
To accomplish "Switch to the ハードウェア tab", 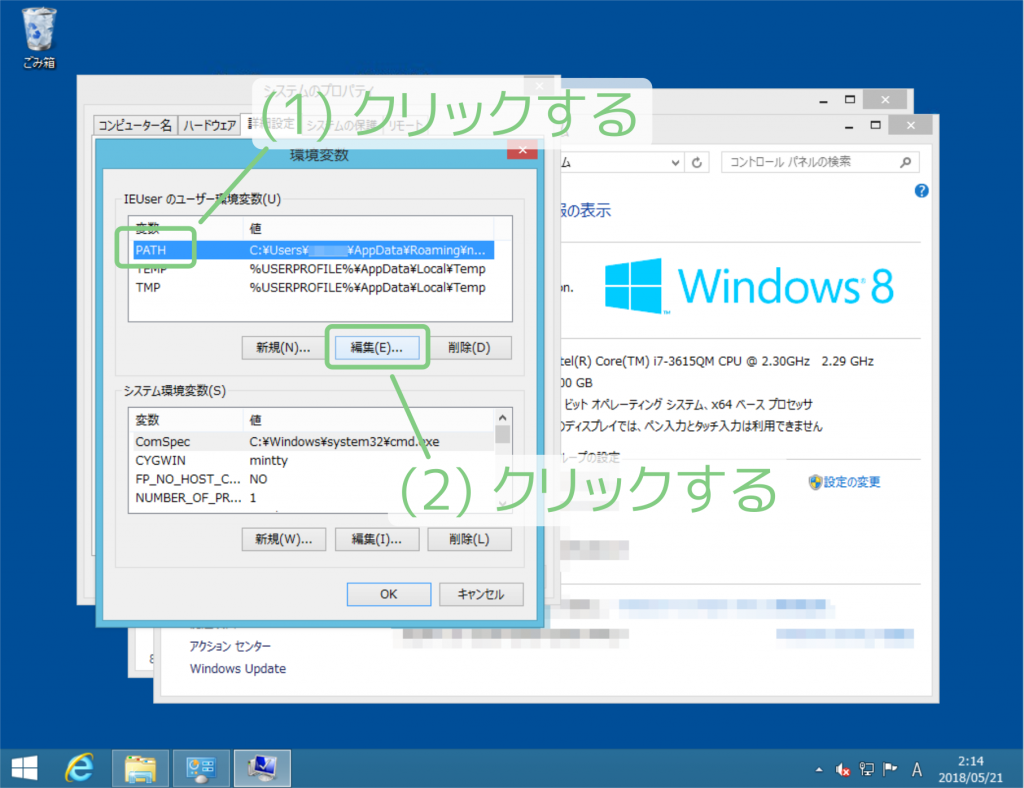I will (210, 125).
